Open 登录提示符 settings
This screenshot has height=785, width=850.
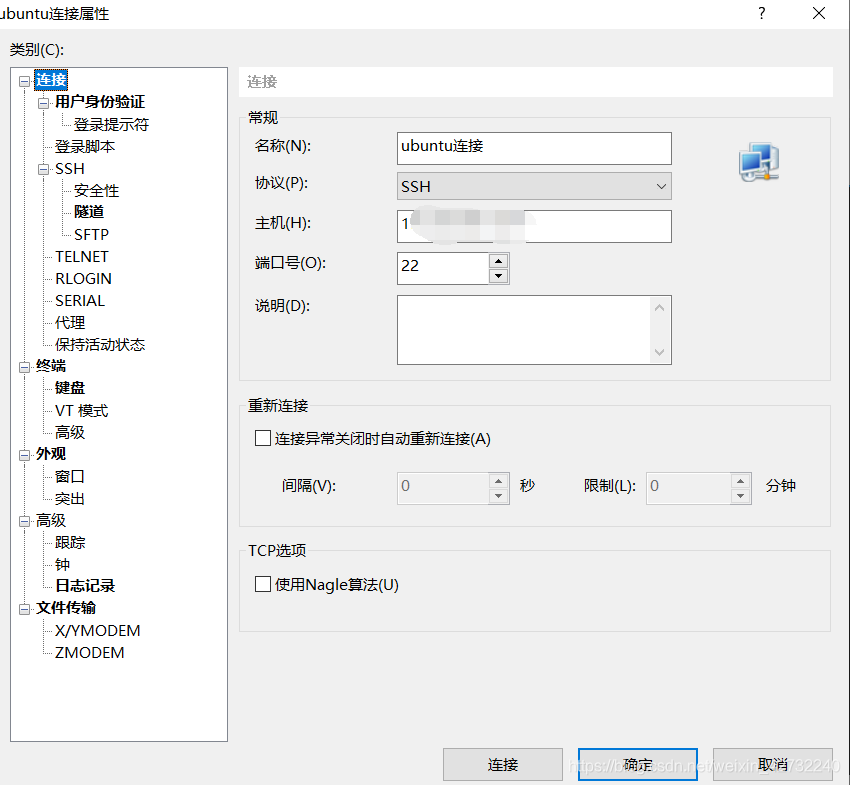click(111, 125)
